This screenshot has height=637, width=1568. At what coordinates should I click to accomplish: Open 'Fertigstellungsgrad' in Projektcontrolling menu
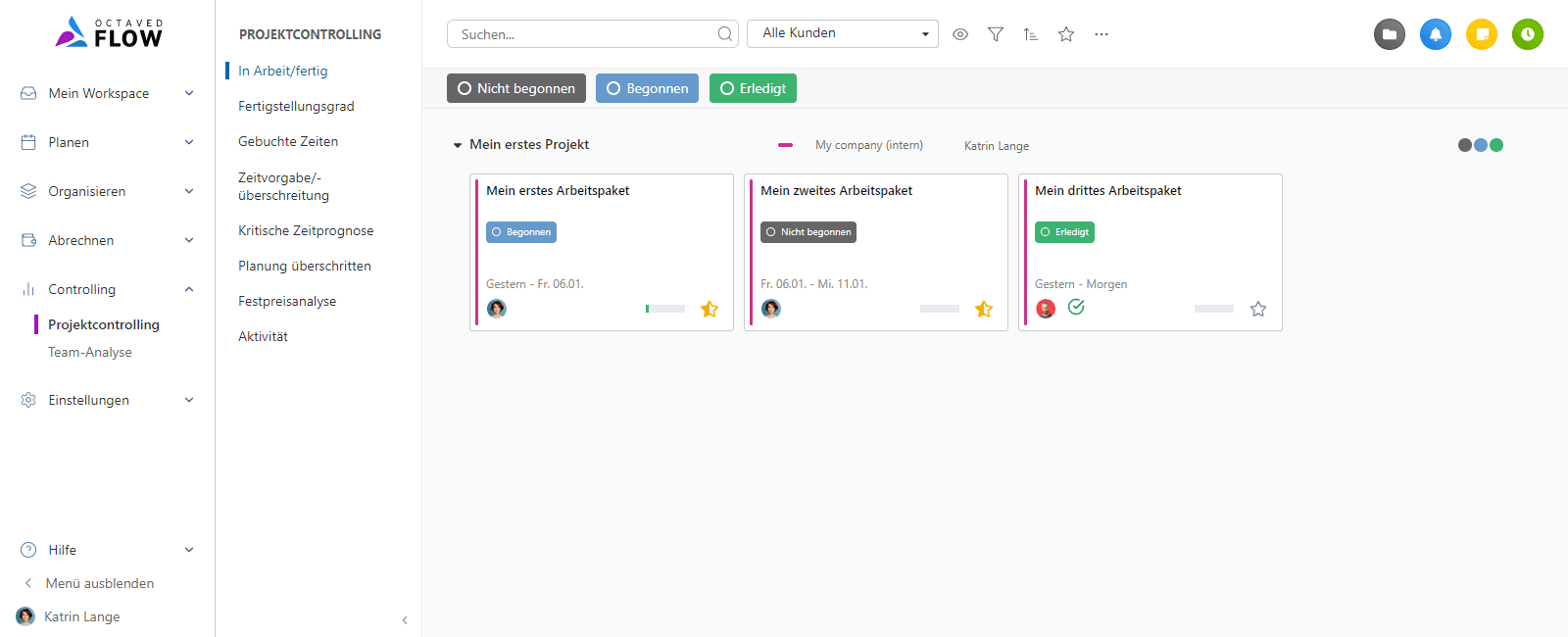[x=296, y=106]
